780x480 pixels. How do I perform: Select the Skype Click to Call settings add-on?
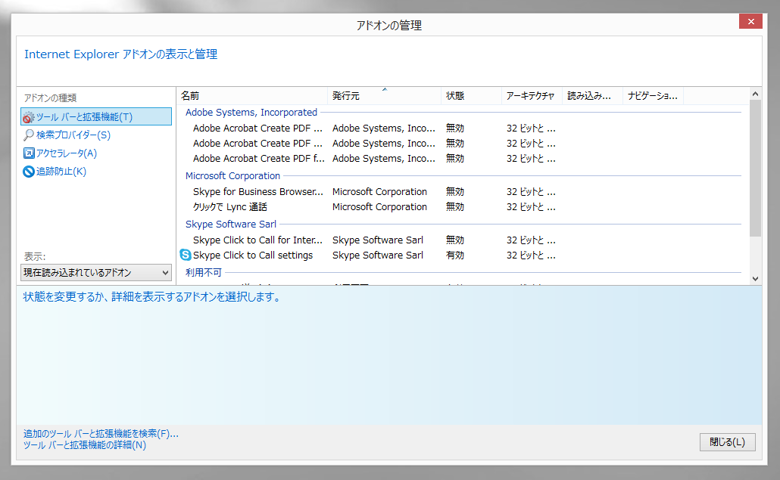[x=463, y=255]
